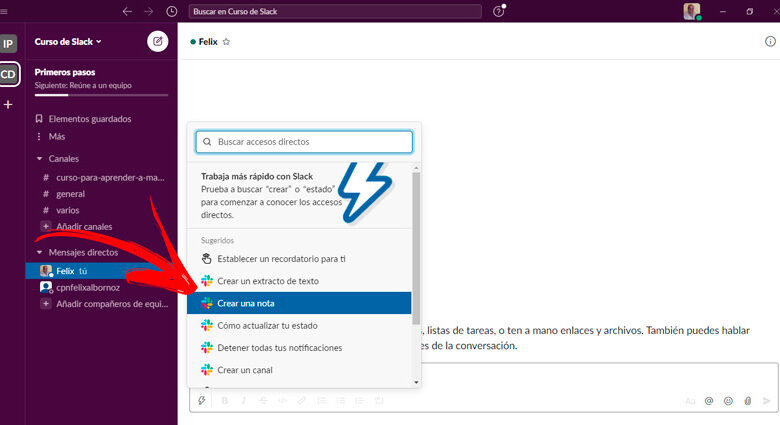This screenshot has height=425, width=780.
Task: Attach a file with paperclip icon
Action: click(x=748, y=401)
